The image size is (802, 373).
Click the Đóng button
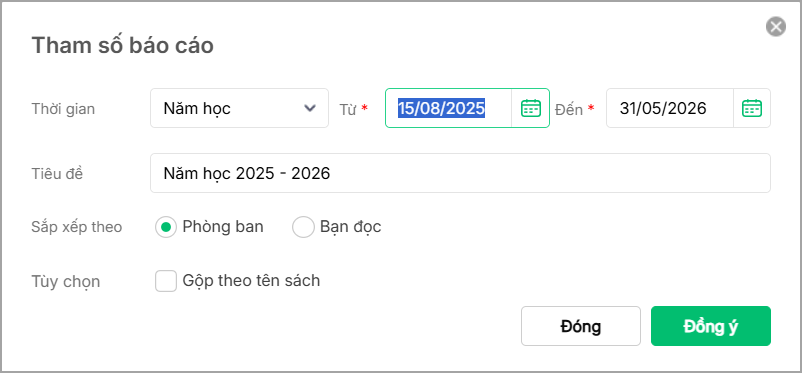[x=581, y=326]
